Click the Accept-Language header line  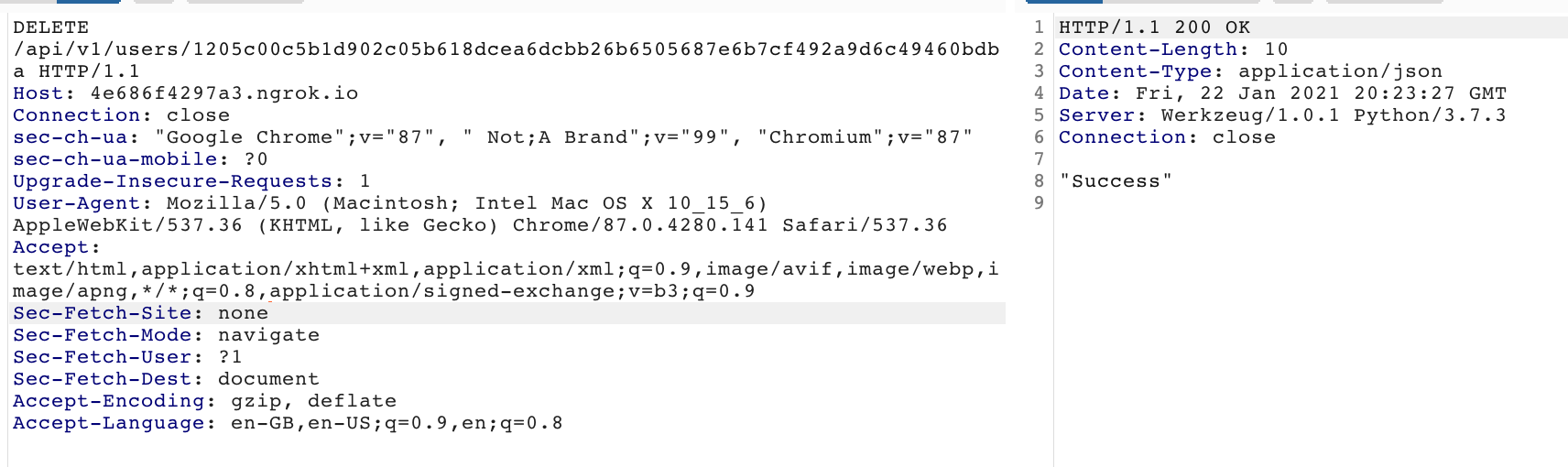(288, 423)
